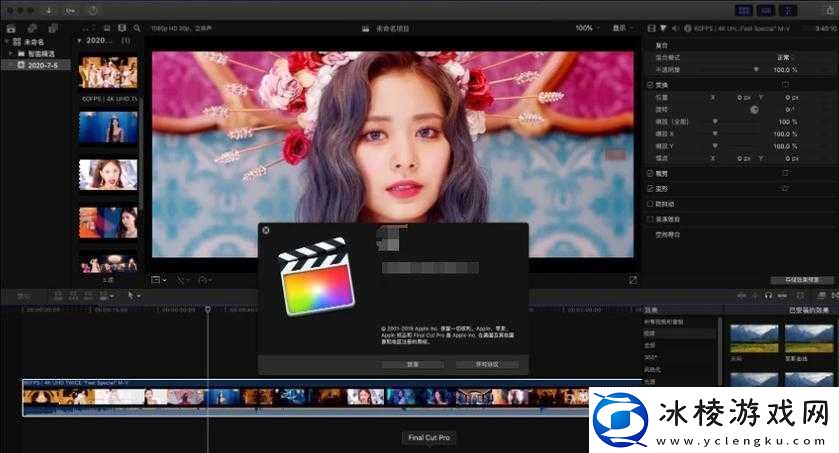Viewport: 839px width, 453px height.
Task: Select the 360° effects category
Action: [650, 357]
